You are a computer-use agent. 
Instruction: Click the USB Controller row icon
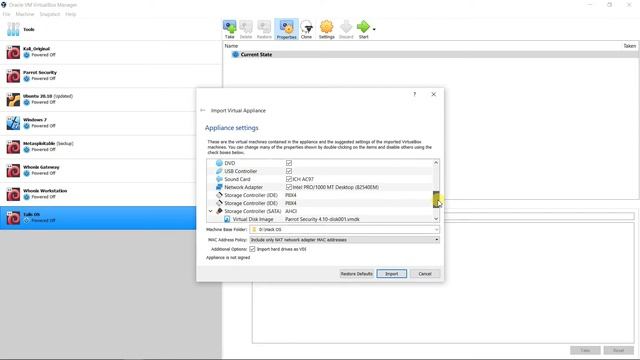tap(219, 171)
